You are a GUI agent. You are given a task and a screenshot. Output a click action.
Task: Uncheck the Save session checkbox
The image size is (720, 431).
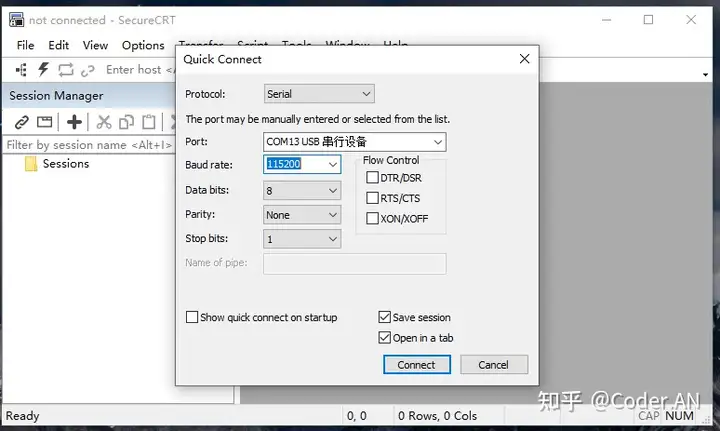[x=384, y=317]
